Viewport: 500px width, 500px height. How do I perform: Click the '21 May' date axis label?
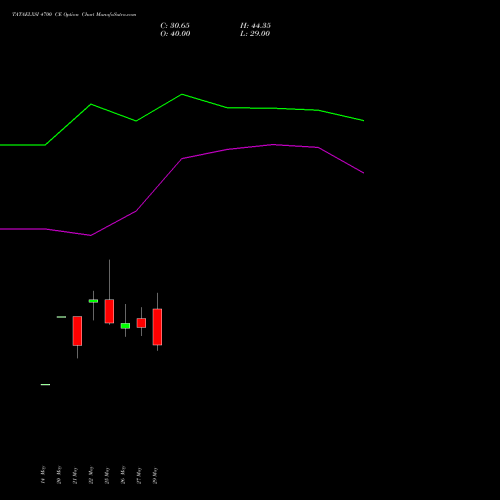(75, 475)
